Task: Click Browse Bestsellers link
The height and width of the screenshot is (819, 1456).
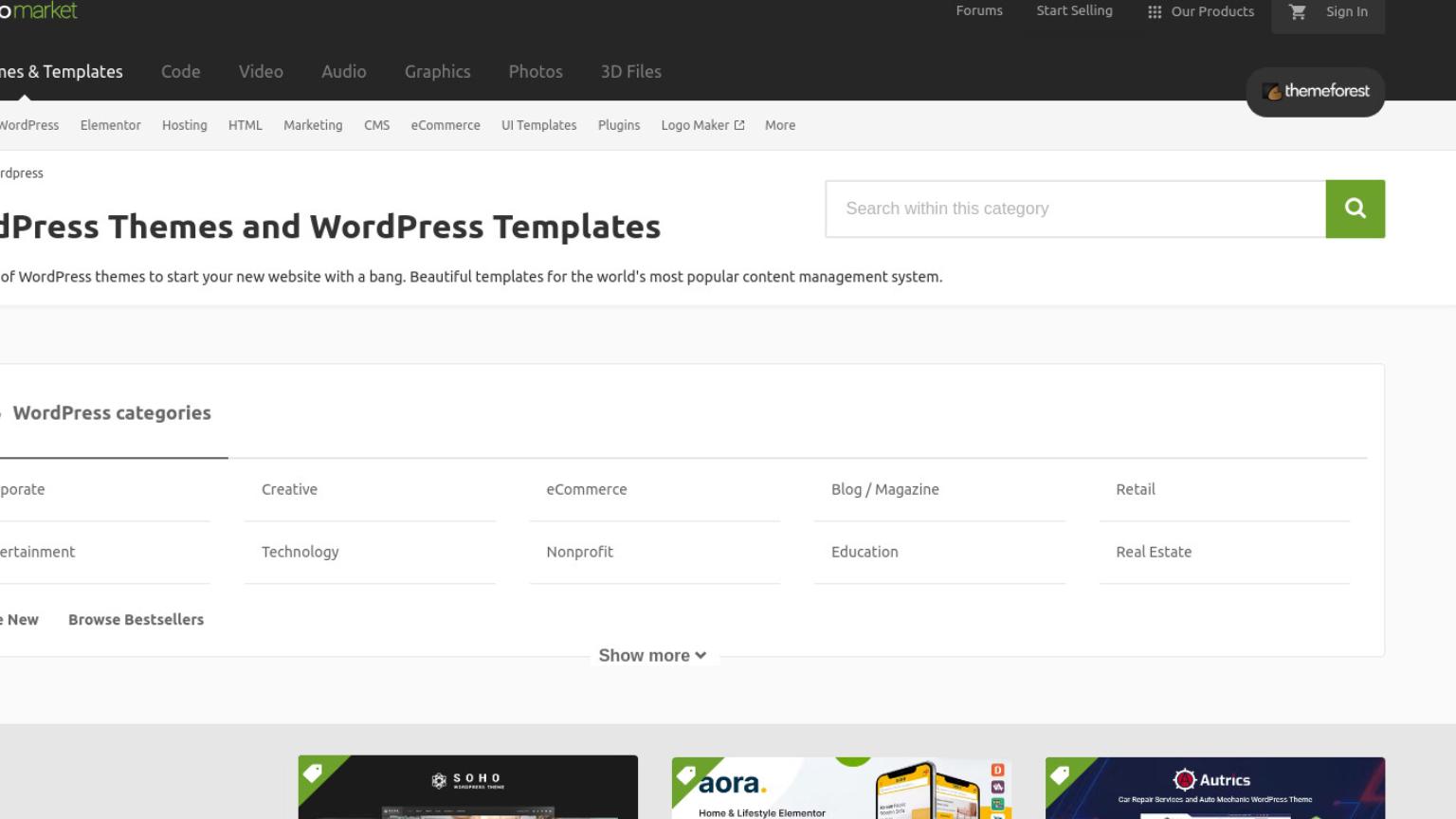Action: [136, 620]
